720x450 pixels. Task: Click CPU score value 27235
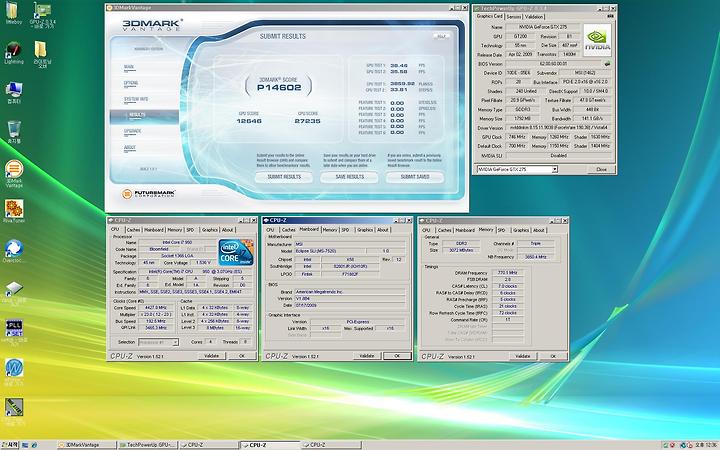point(307,121)
